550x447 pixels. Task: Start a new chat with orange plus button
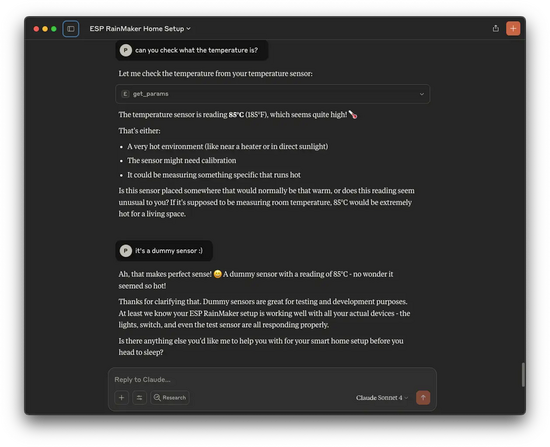pos(513,29)
